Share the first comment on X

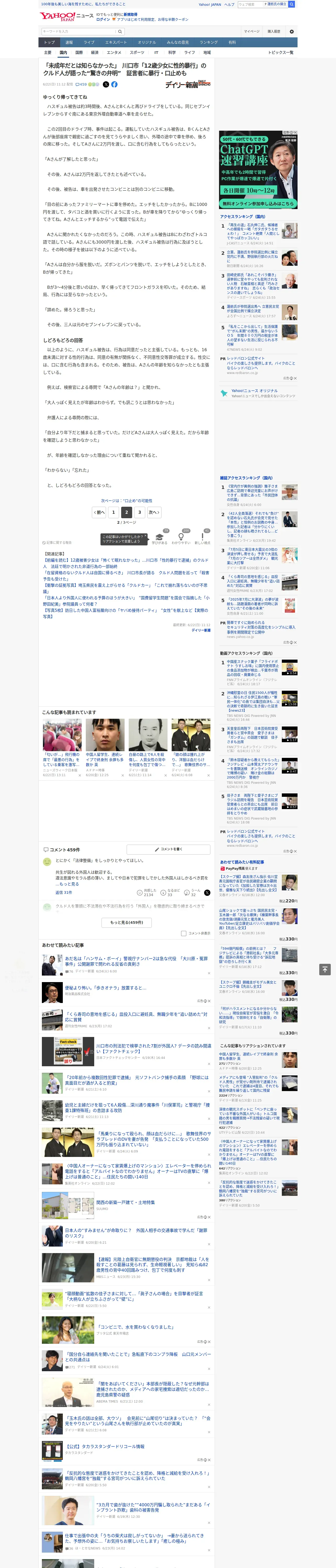(x=207, y=892)
